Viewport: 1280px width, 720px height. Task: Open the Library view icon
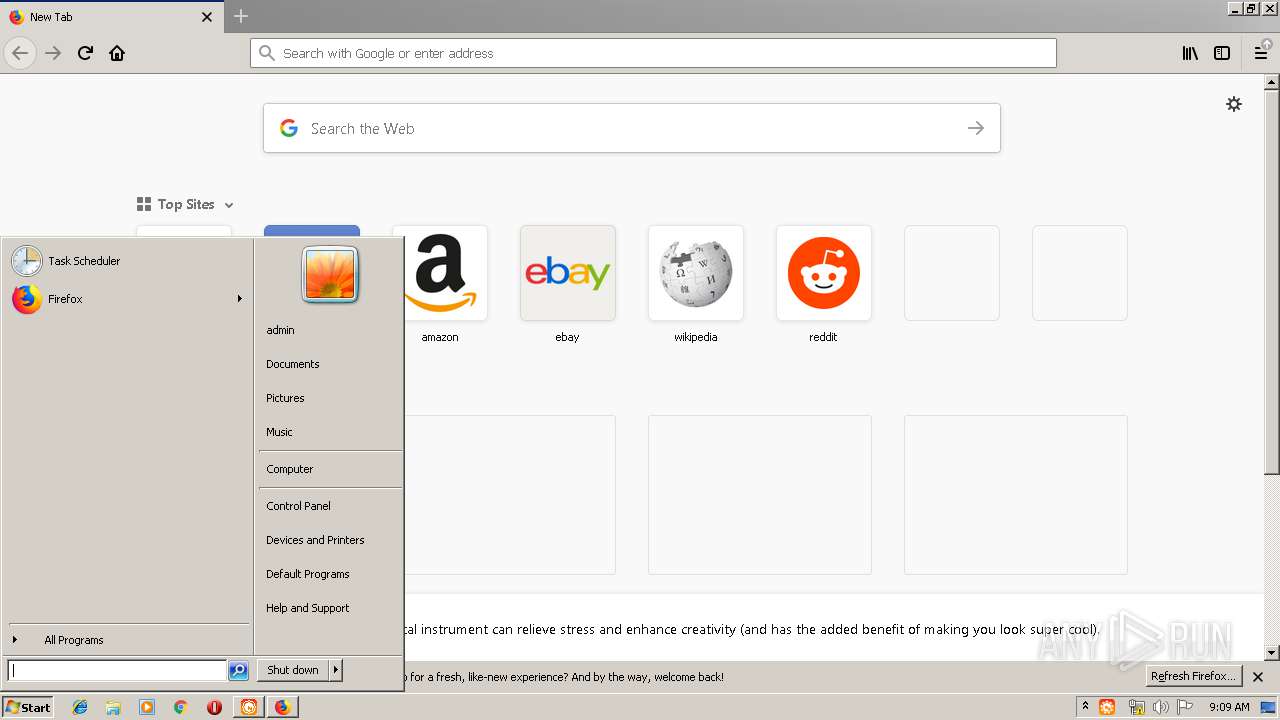pos(1190,53)
